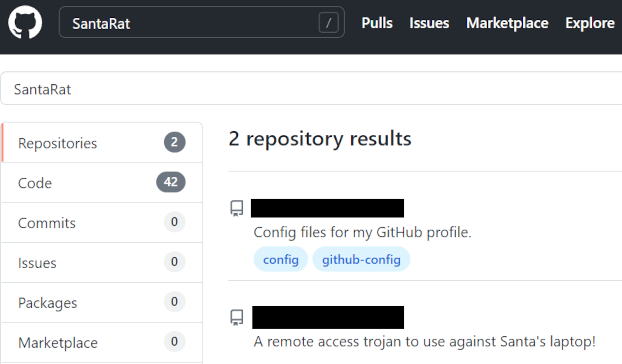Focus the header search box containing SantaRat
Viewport: 622px width, 364px height.
[202, 23]
